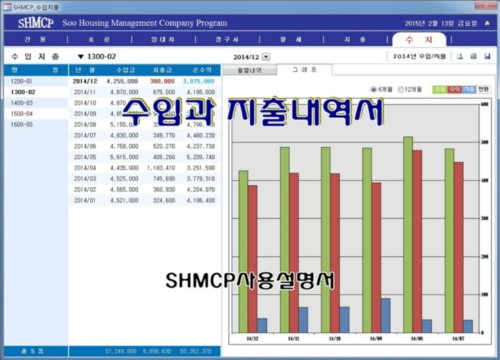Click the date 2015년 2월 13일 금요일
500x360 pixels.
441,23
